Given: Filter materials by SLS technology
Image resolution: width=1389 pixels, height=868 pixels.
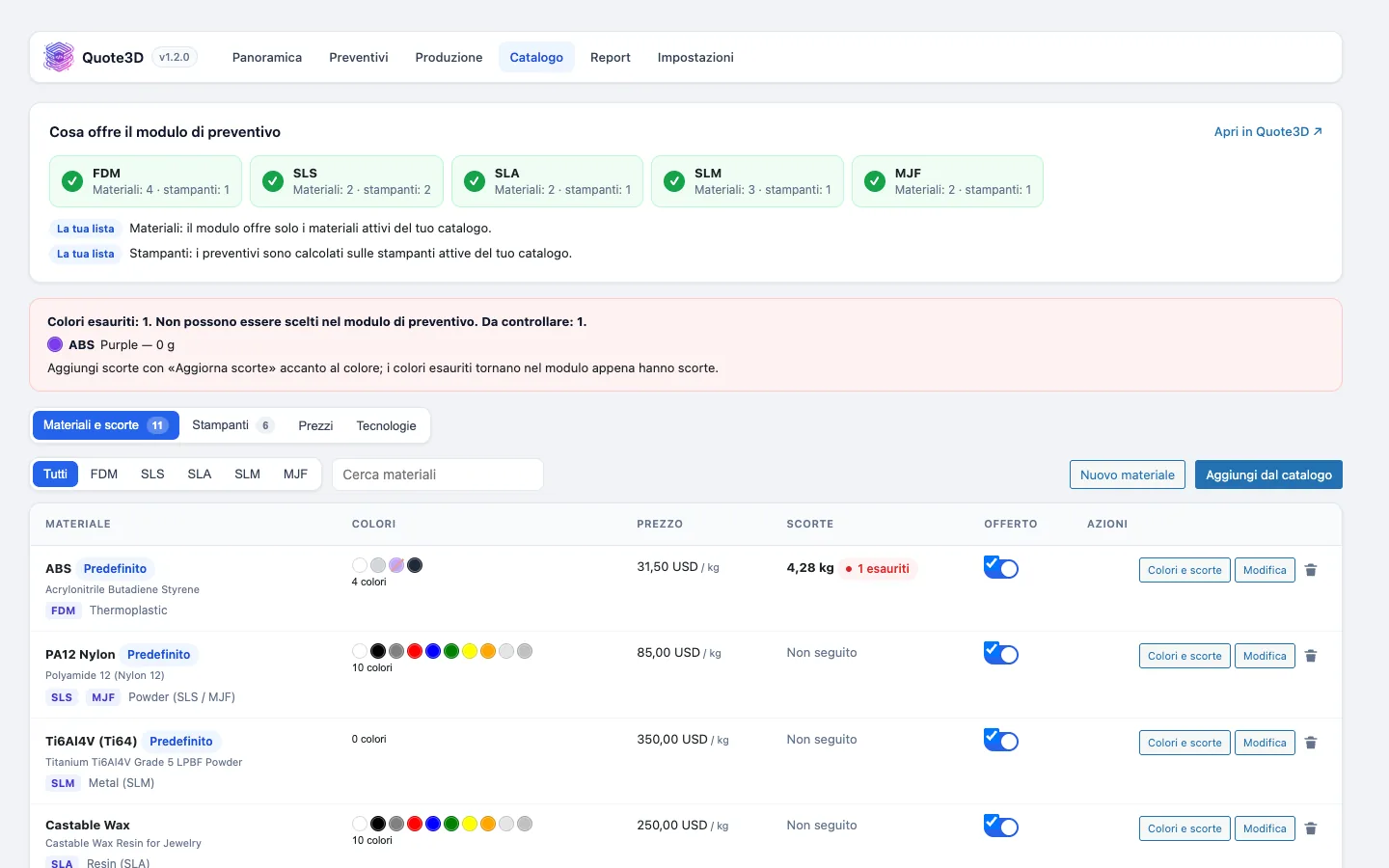Looking at the screenshot, I should click(x=152, y=475).
